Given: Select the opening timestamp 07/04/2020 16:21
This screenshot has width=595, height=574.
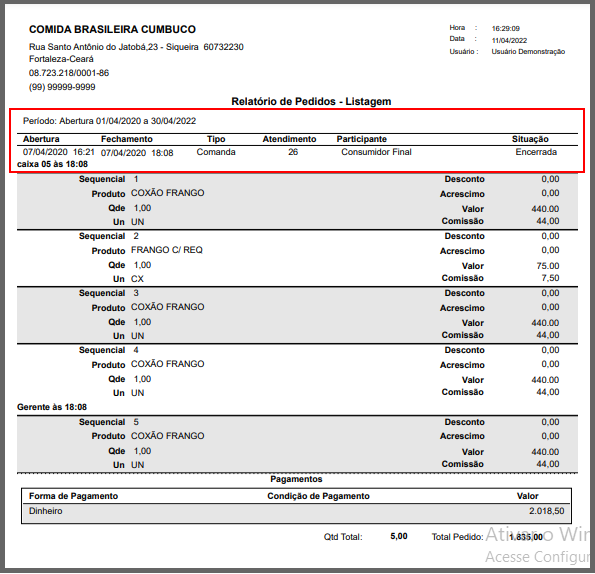Looking at the screenshot, I should tap(58, 152).
